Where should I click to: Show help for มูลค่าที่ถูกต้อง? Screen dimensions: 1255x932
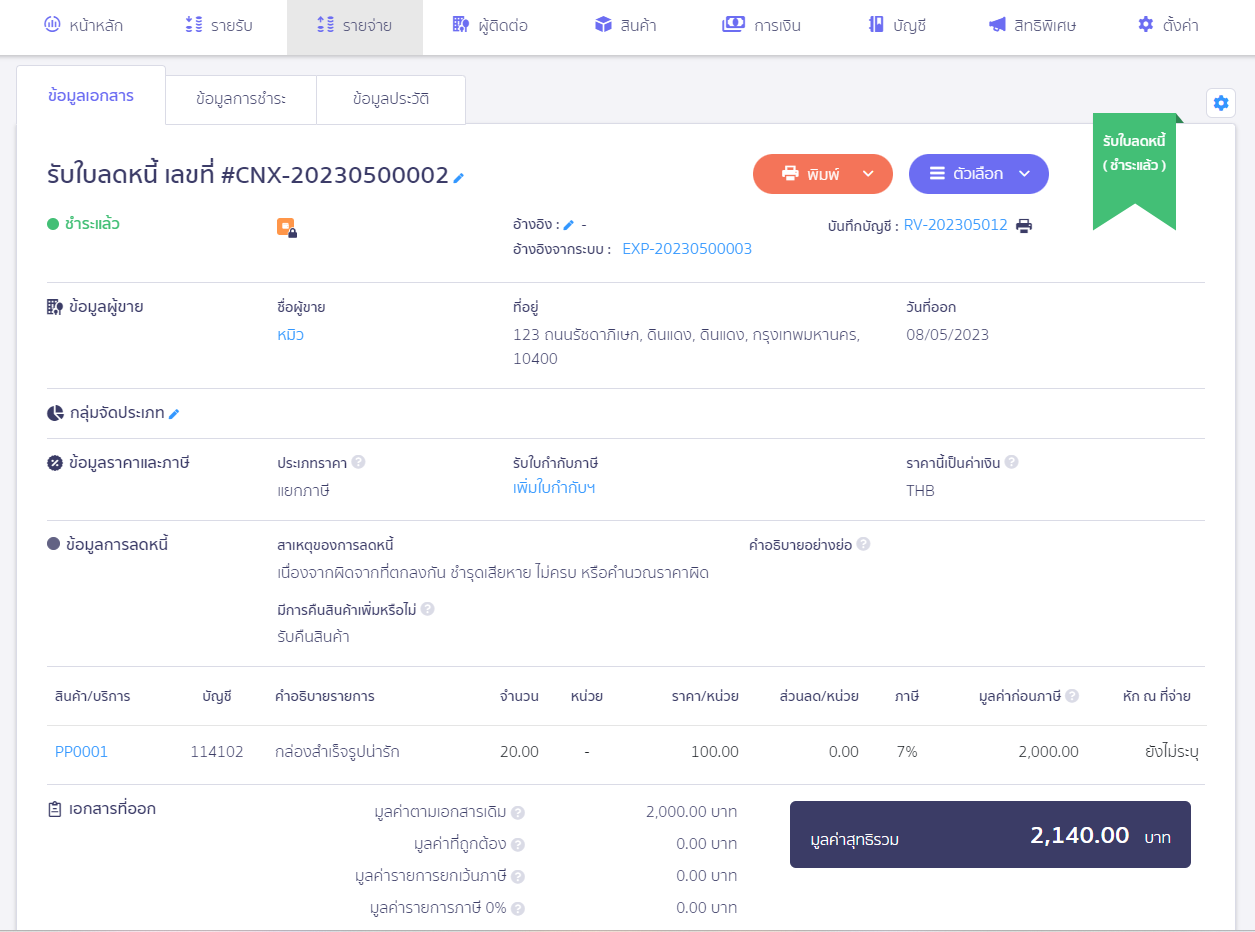[x=518, y=845]
